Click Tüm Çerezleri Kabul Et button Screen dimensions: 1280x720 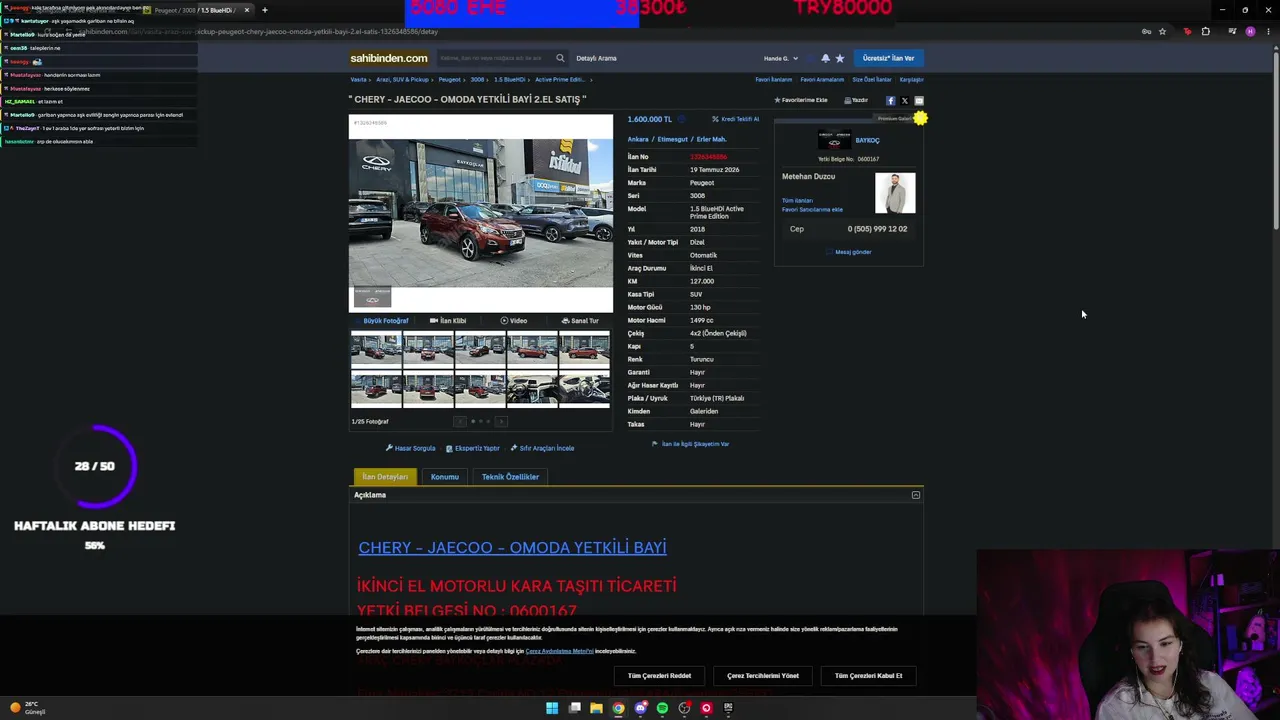point(868,676)
